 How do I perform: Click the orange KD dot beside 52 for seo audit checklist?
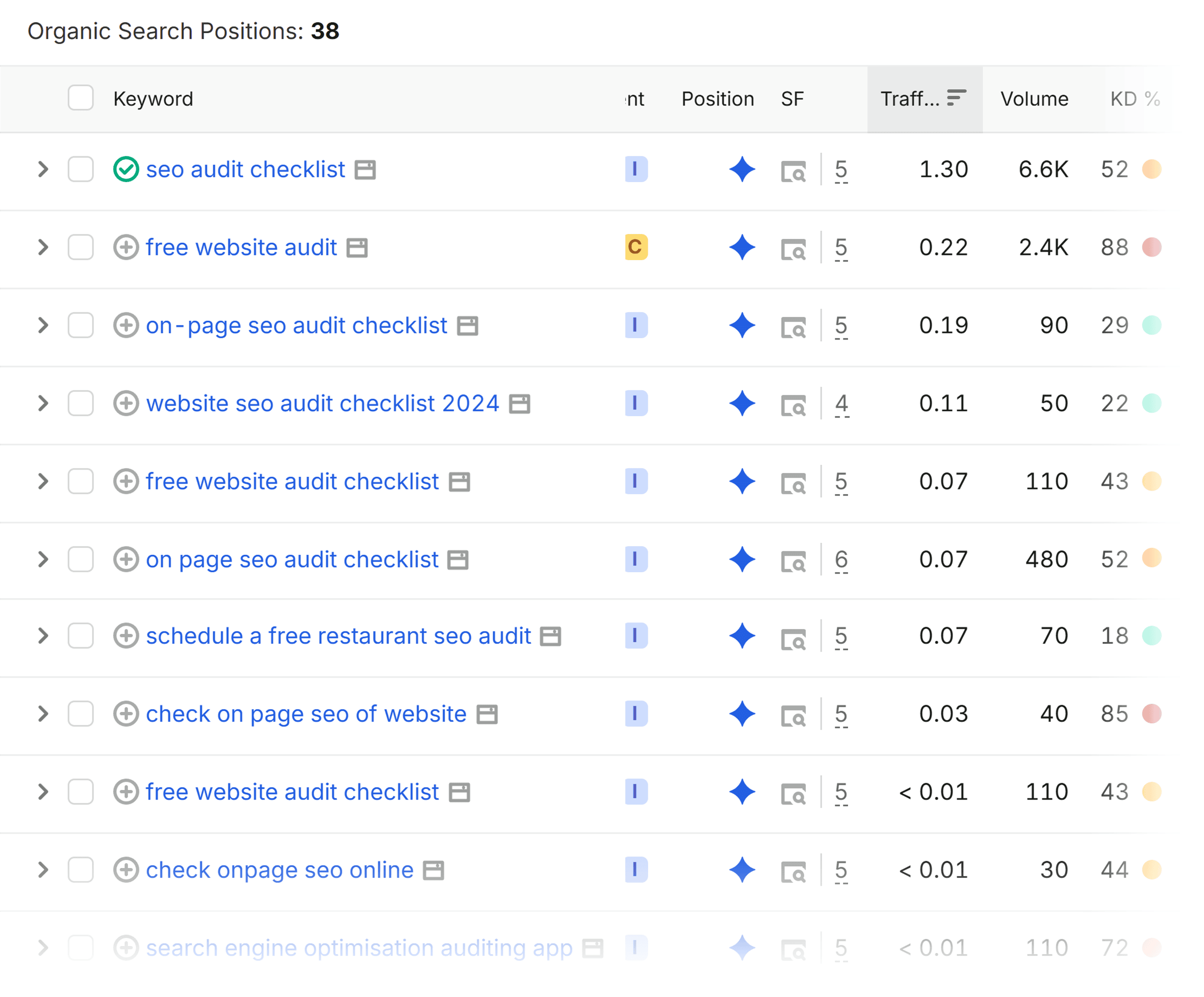tap(1152, 169)
